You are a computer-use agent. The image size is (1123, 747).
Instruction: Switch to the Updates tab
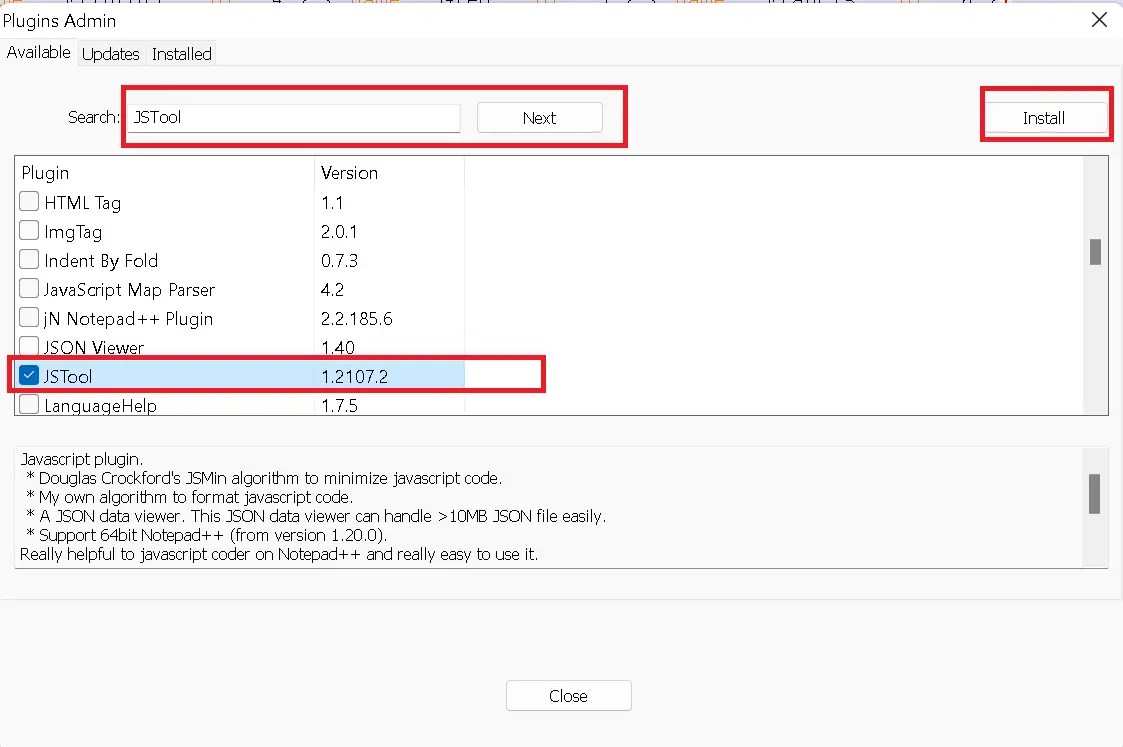pyautogui.click(x=110, y=54)
